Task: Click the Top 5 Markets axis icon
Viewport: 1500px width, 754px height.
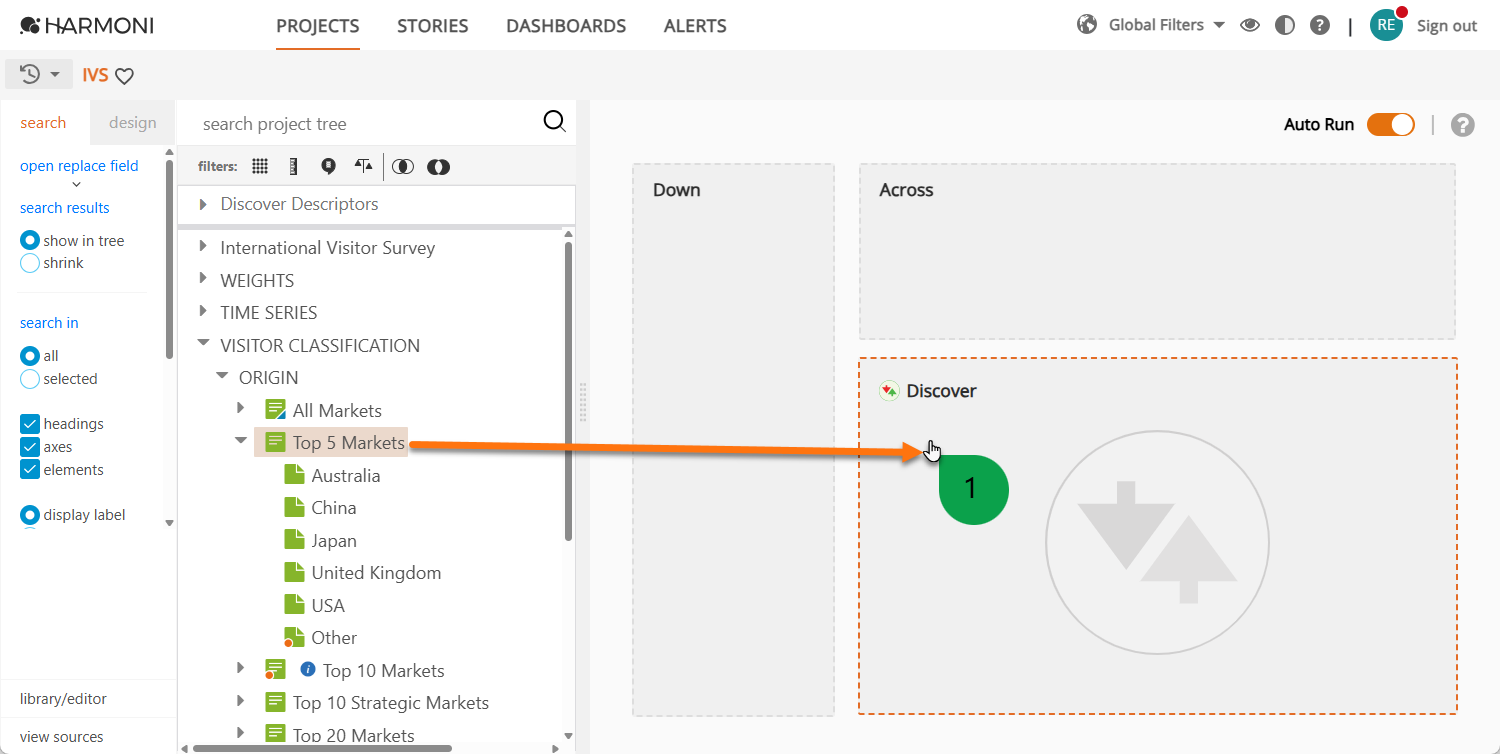Action: tap(275, 442)
